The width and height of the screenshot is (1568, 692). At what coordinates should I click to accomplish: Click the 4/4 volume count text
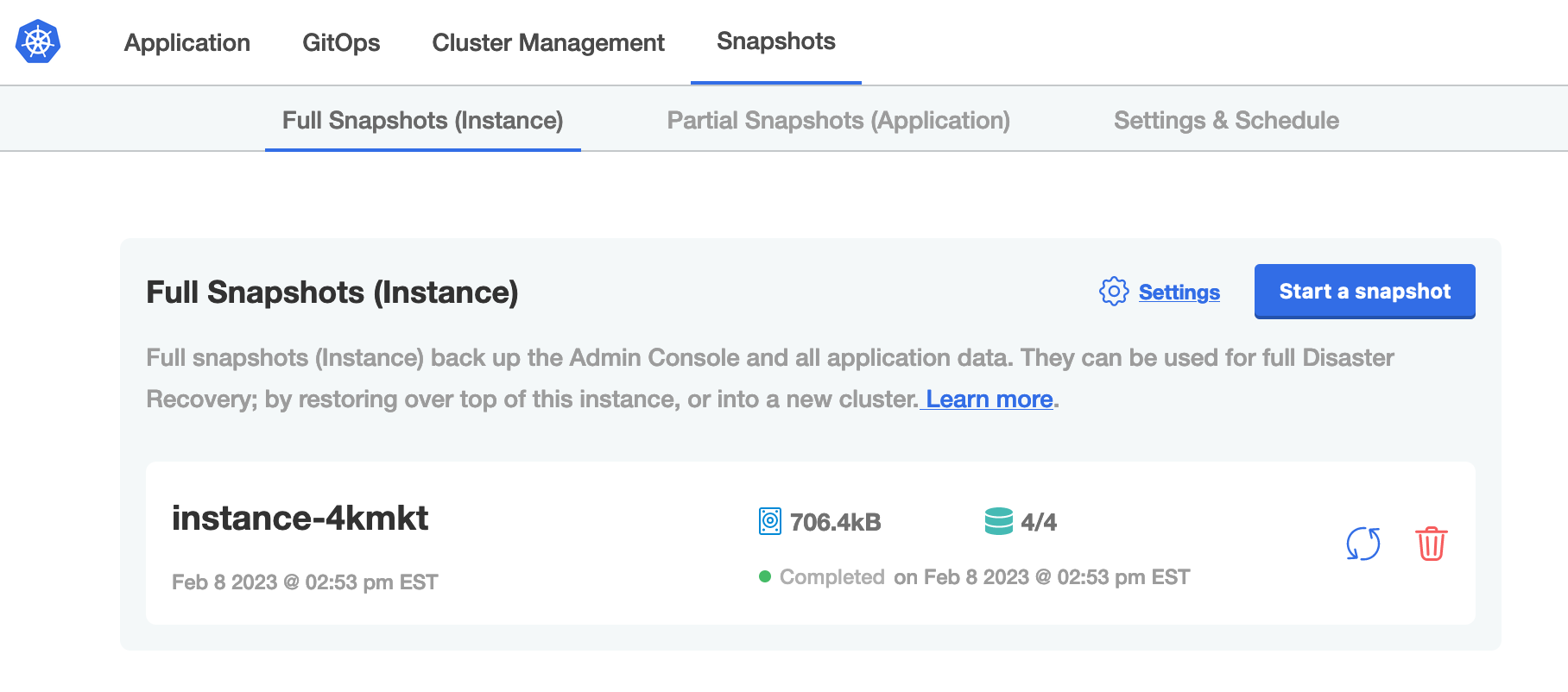(1039, 522)
